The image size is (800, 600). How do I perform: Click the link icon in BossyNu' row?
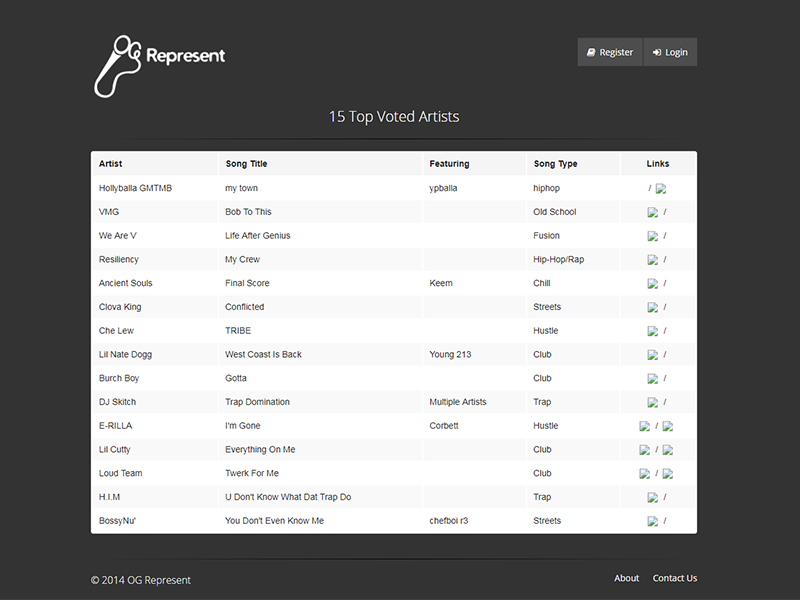coord(652,522)
